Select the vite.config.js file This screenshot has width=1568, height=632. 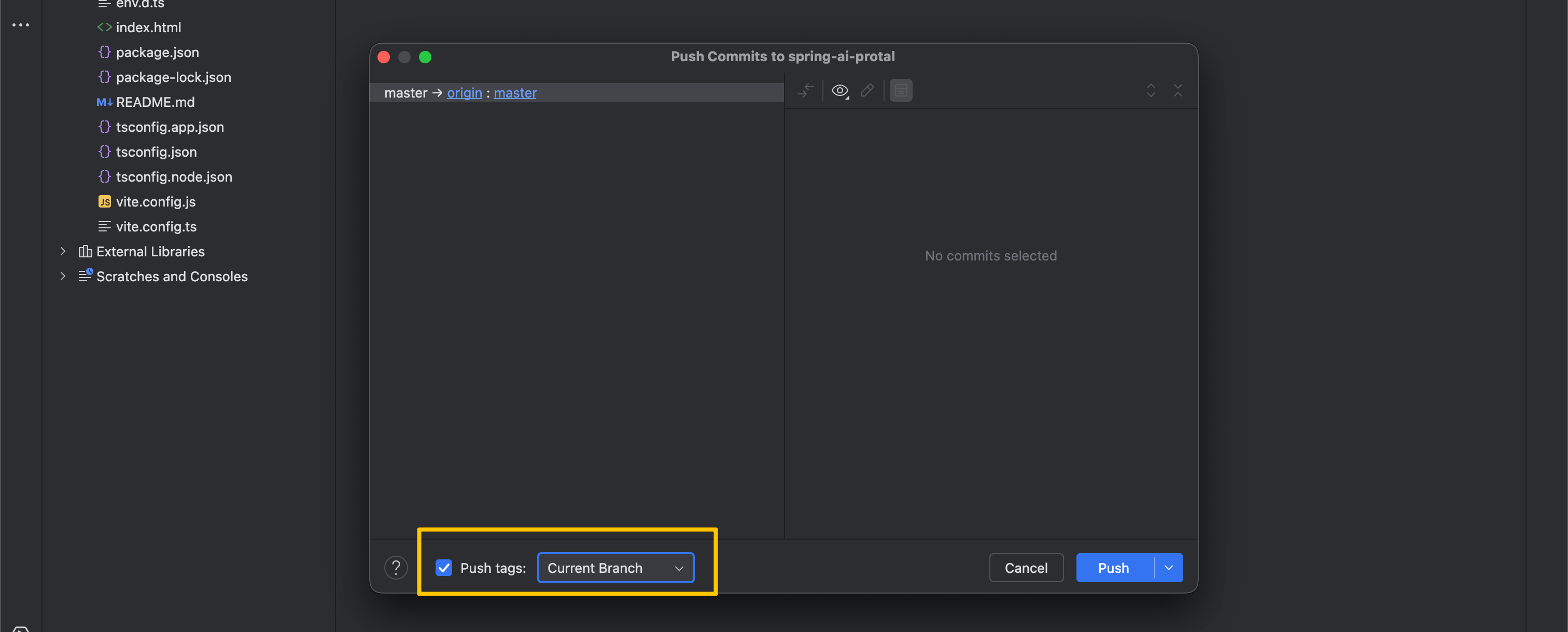(x=155, y=201)
